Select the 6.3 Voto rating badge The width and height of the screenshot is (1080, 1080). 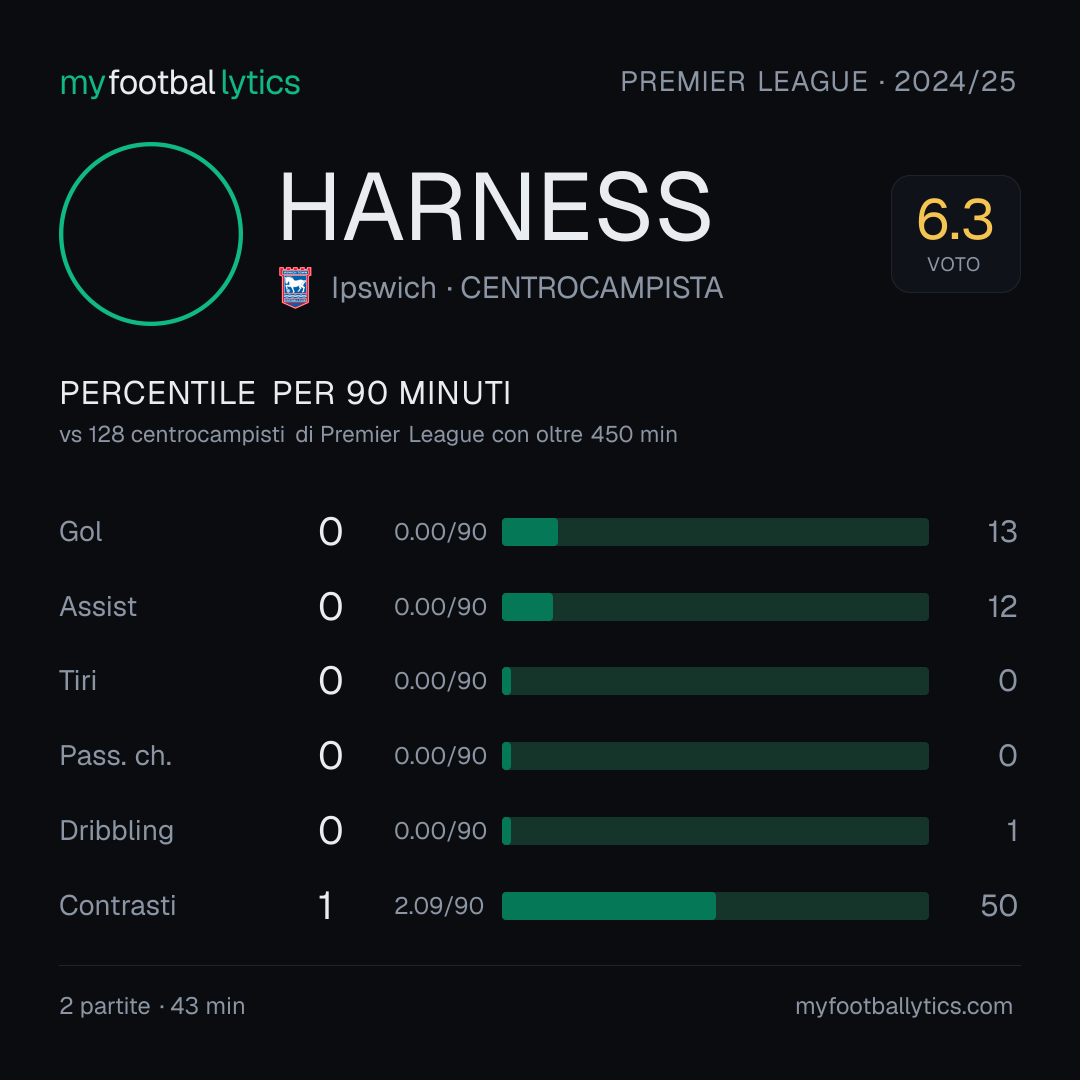(x=955, y=233)
